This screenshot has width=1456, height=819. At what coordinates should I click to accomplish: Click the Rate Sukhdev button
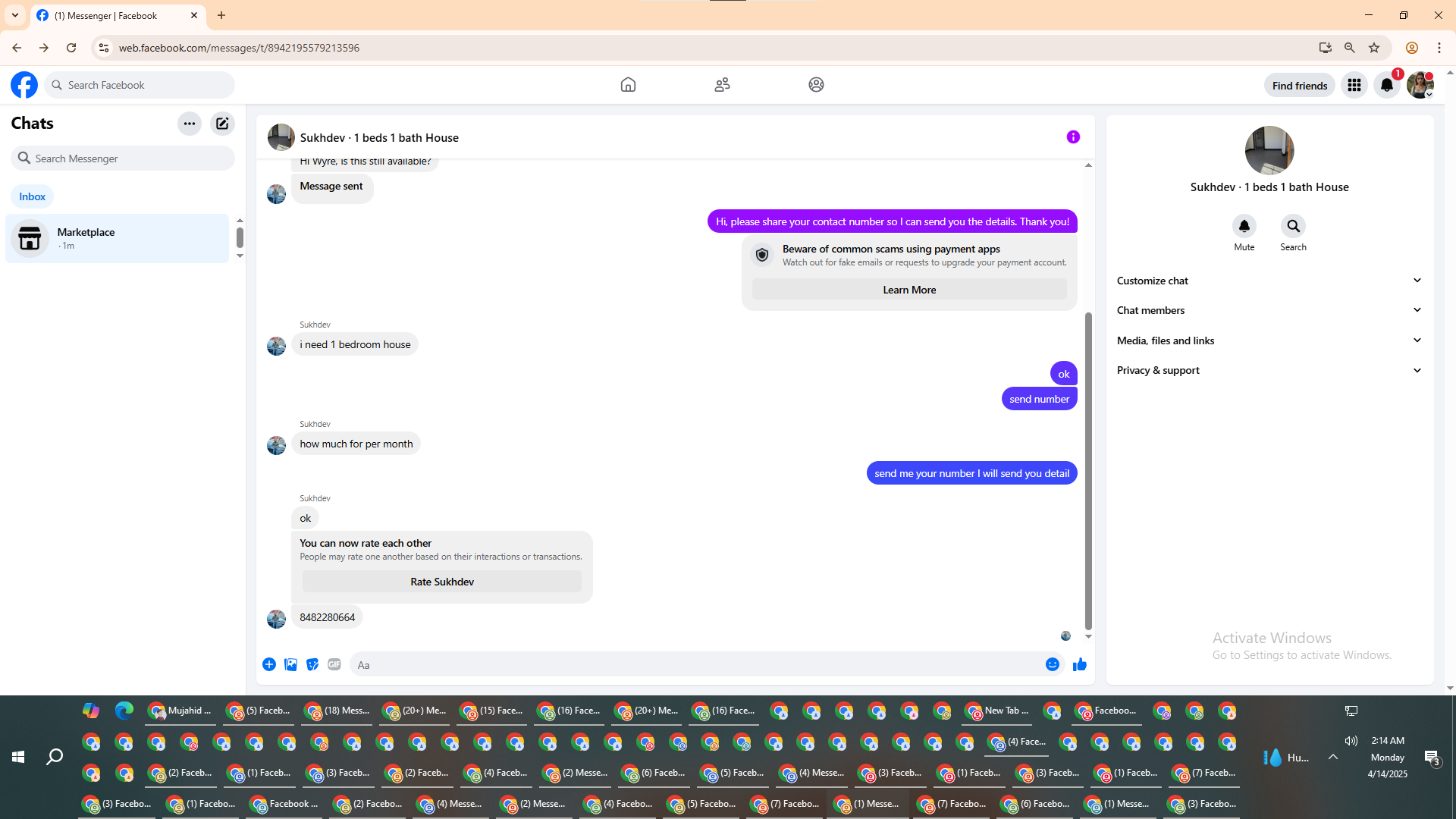(441, 582)
